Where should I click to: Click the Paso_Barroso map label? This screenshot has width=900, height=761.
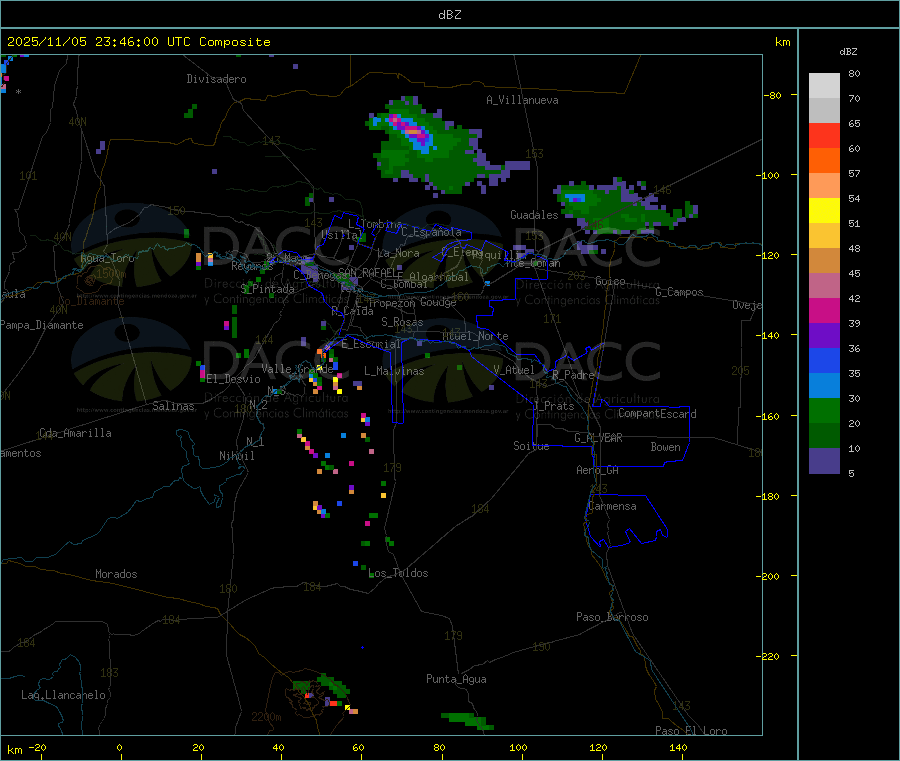point(612,617)
